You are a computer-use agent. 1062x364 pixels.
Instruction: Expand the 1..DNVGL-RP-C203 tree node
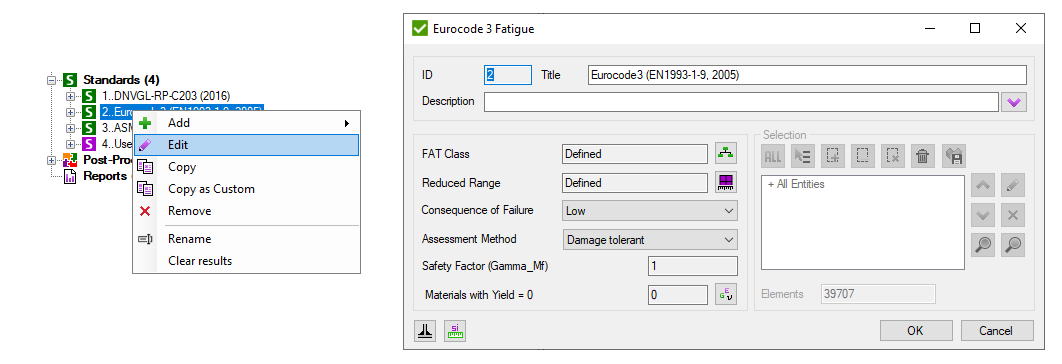pyautogui.click(x=70, y=96)
